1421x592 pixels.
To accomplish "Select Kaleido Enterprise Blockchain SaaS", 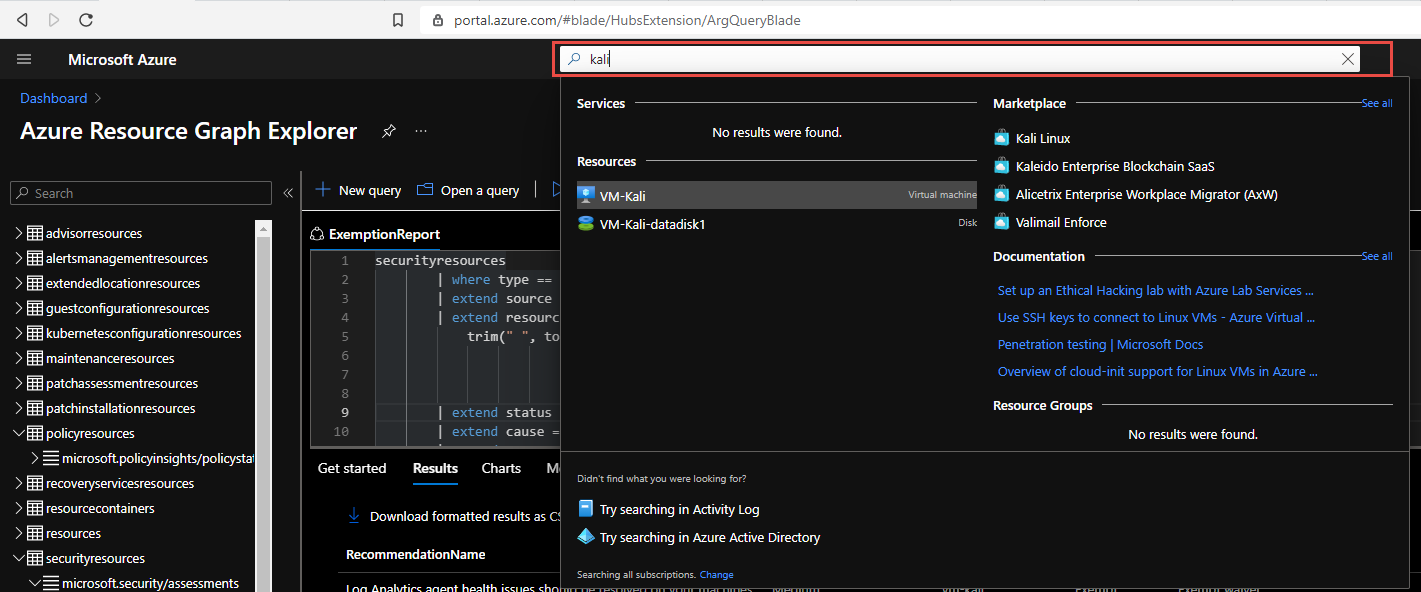I will 1115,166.
